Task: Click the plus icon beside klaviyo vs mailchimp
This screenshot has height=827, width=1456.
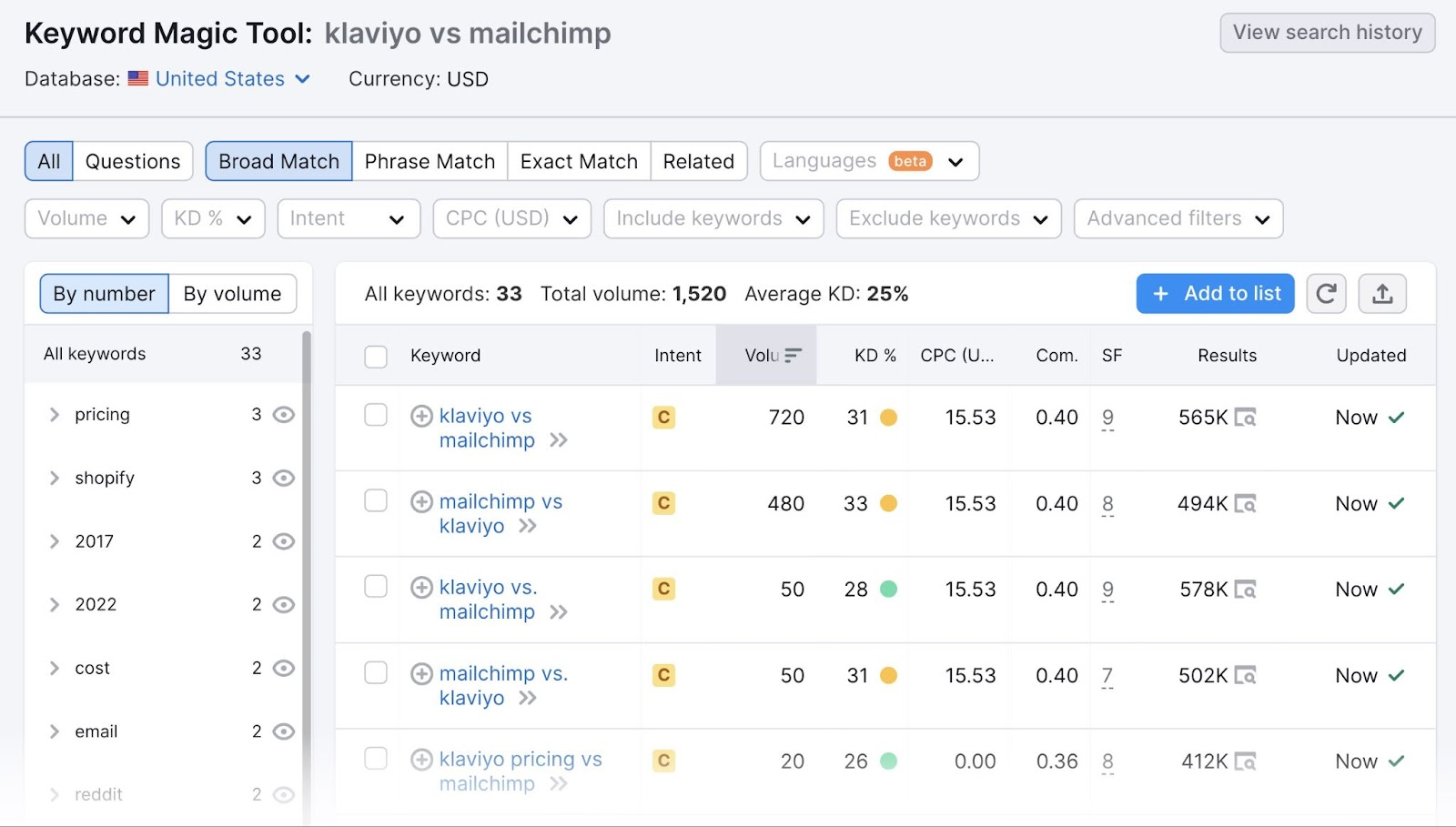Action: pyautogui.click(x=421, y=416)
